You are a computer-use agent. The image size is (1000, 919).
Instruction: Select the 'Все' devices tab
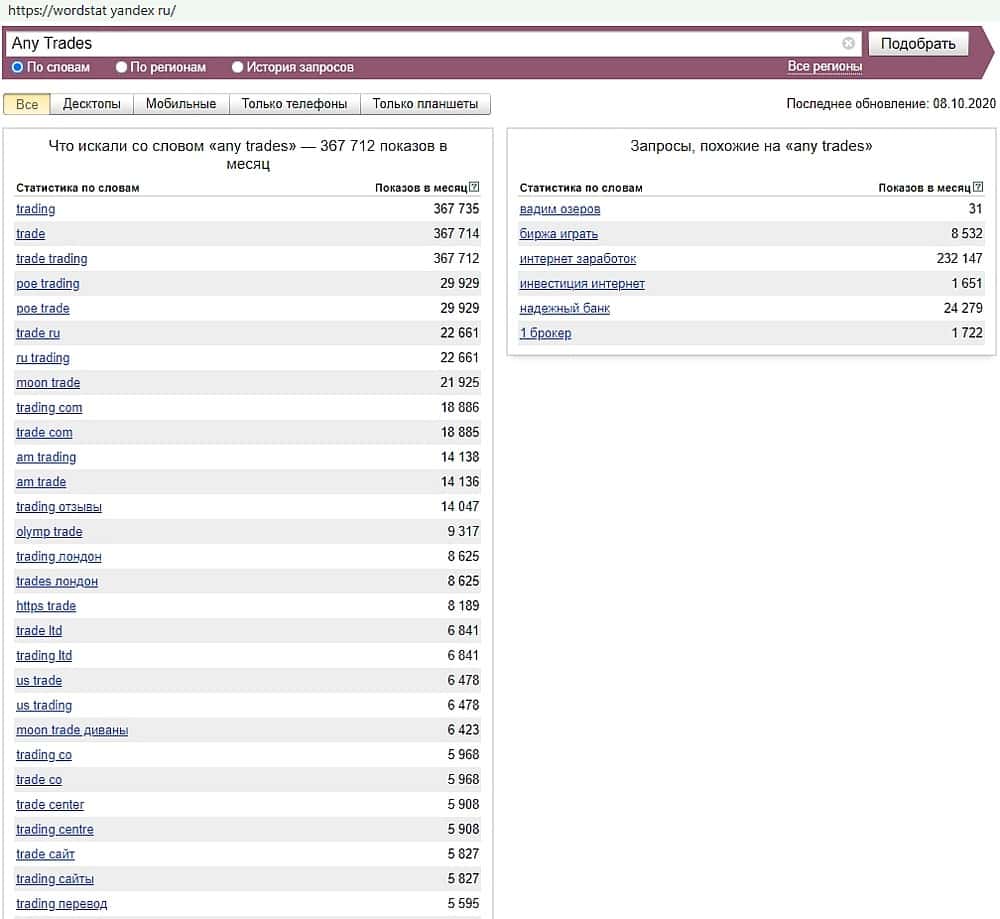[27, 104]
